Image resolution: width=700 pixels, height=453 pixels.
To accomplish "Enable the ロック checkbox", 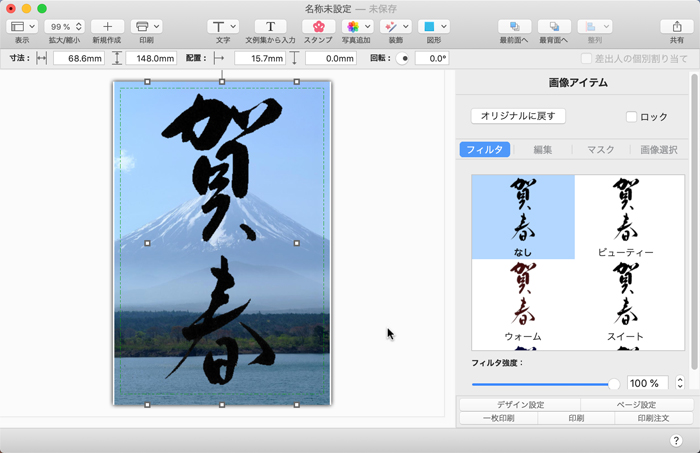I will point(631,117).
